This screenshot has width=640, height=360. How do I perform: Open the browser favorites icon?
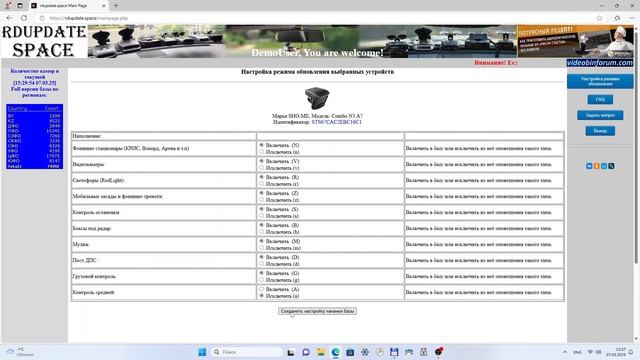pos(617,18)
